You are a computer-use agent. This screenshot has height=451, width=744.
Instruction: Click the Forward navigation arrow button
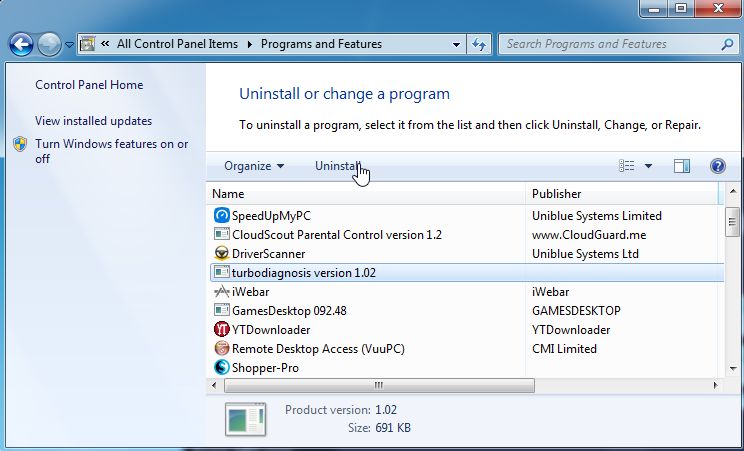(x=49, y=45)
